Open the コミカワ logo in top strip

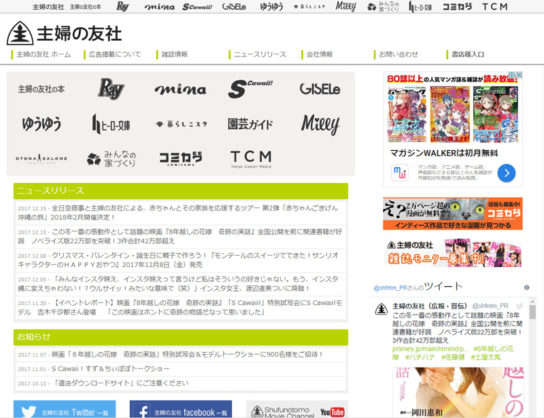(x=457, y=7)
